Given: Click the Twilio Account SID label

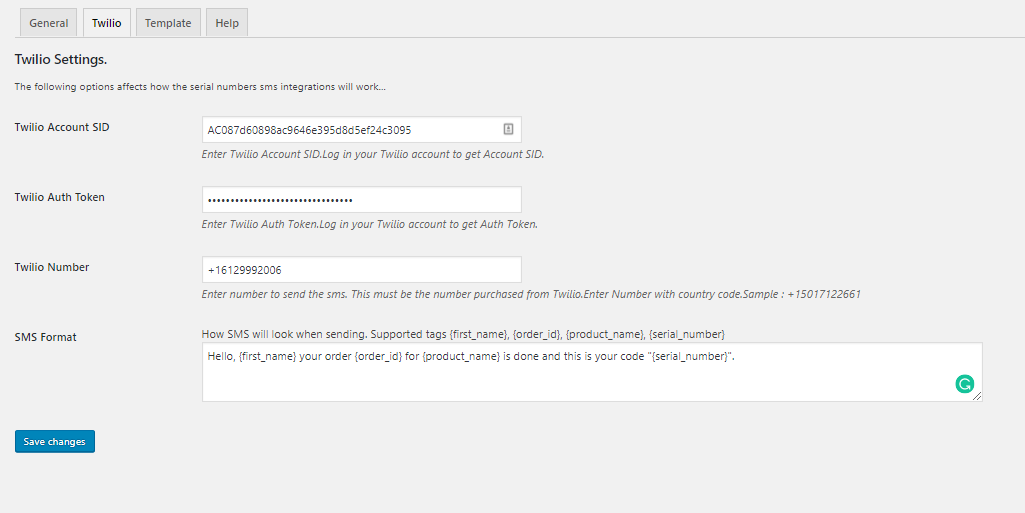Looking at the screenshot, I should 62,127.
